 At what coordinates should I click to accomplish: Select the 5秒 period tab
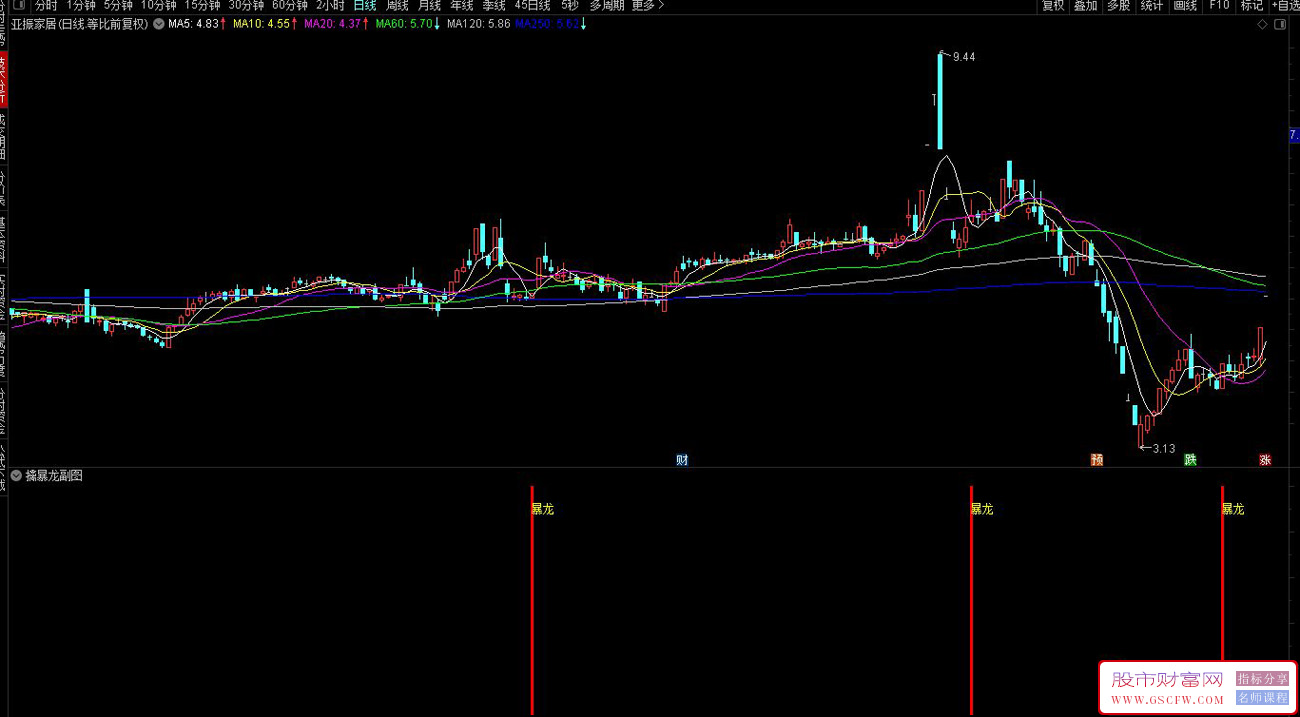click(570, 5)
